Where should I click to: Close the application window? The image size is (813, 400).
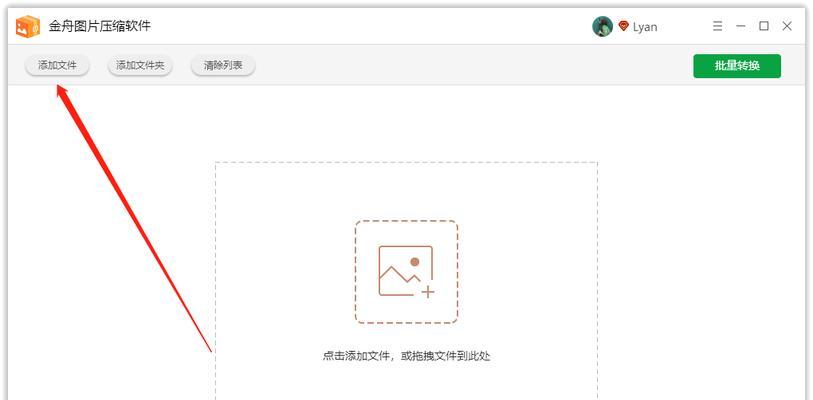(787, 26)
